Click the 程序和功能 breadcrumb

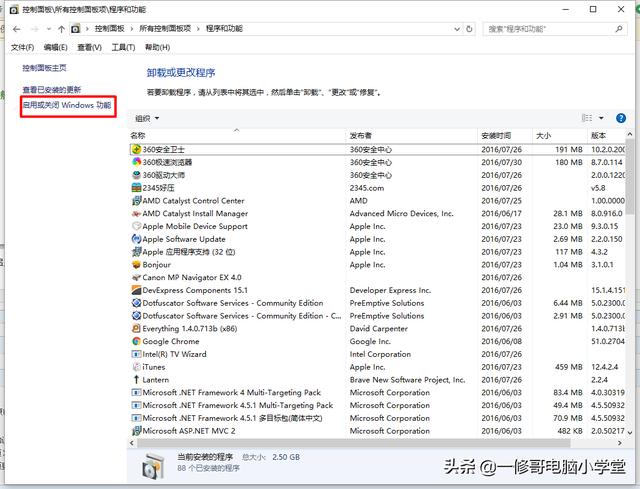pos(224,29)
